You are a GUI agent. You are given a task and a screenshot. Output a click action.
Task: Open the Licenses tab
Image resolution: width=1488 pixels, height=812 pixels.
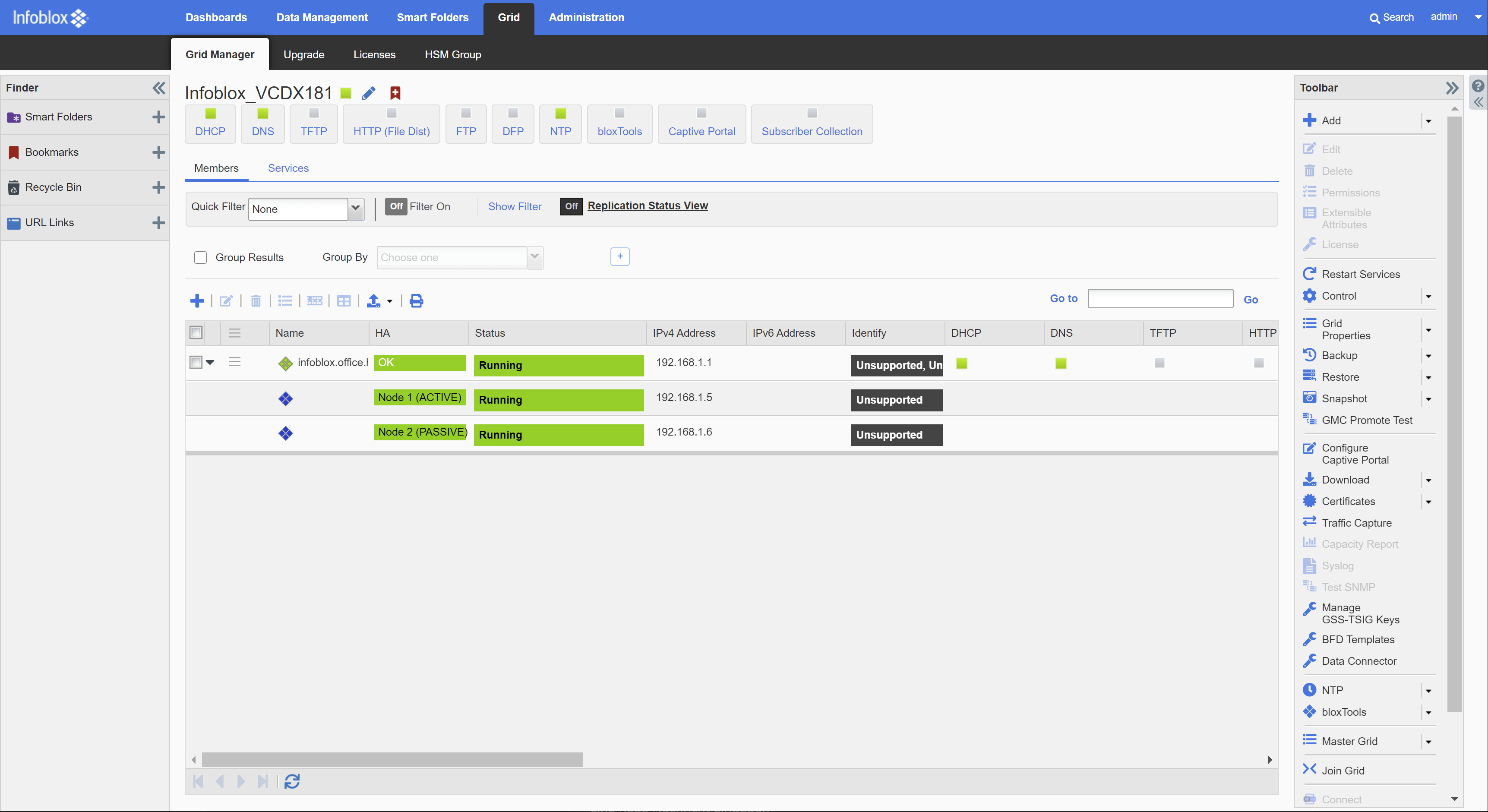(x=374, y=54)
